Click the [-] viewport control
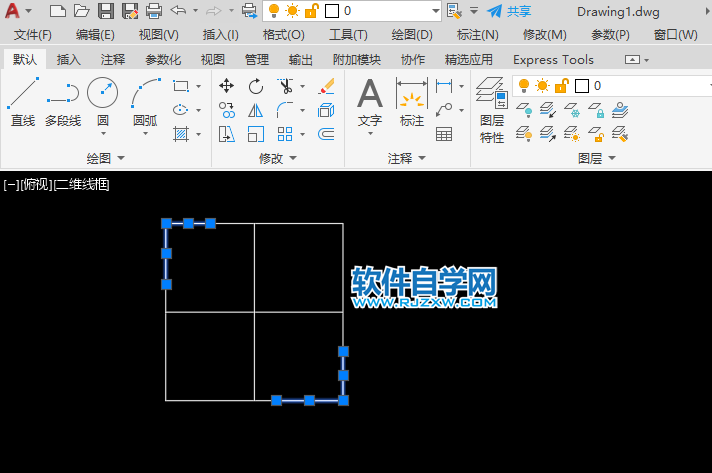 [x=12, y=184]
